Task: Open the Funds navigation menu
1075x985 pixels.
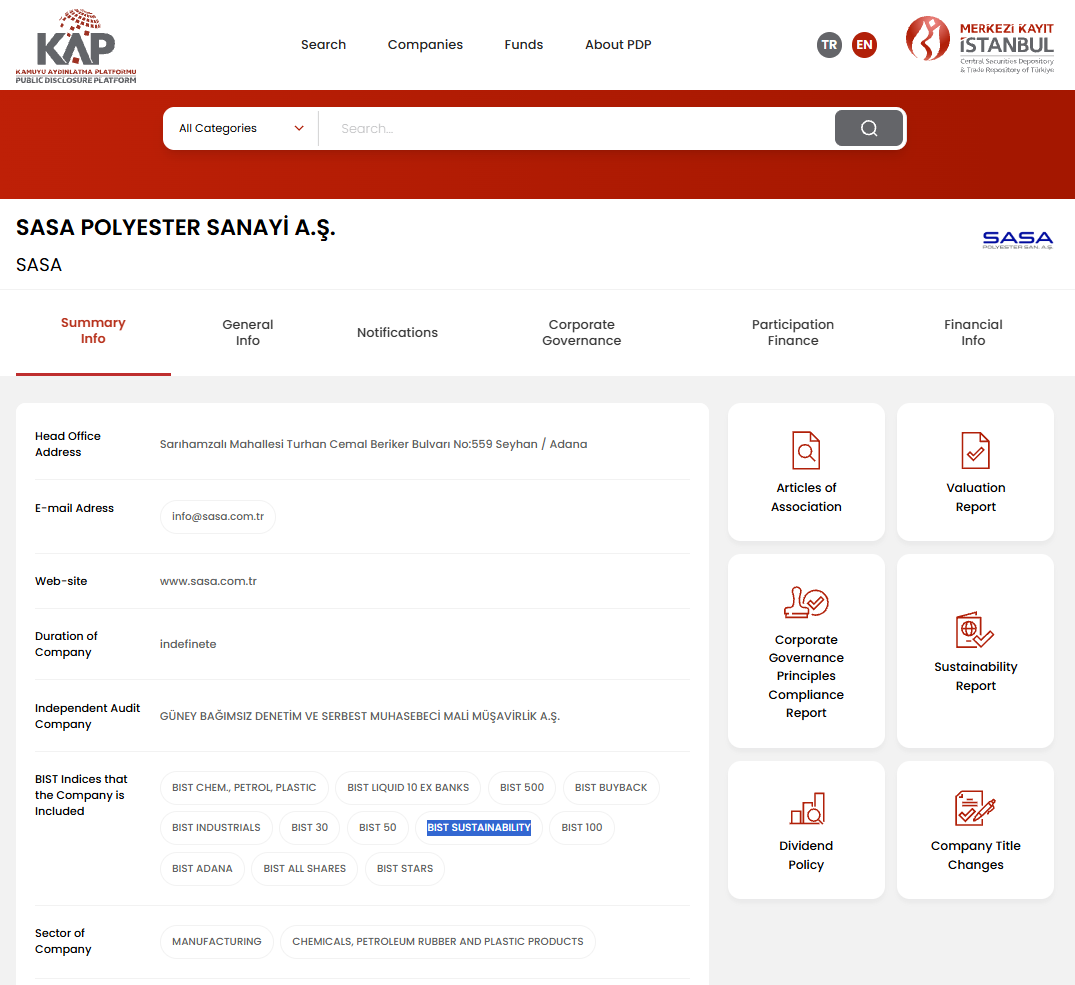Action: click(x=523, y=45)
